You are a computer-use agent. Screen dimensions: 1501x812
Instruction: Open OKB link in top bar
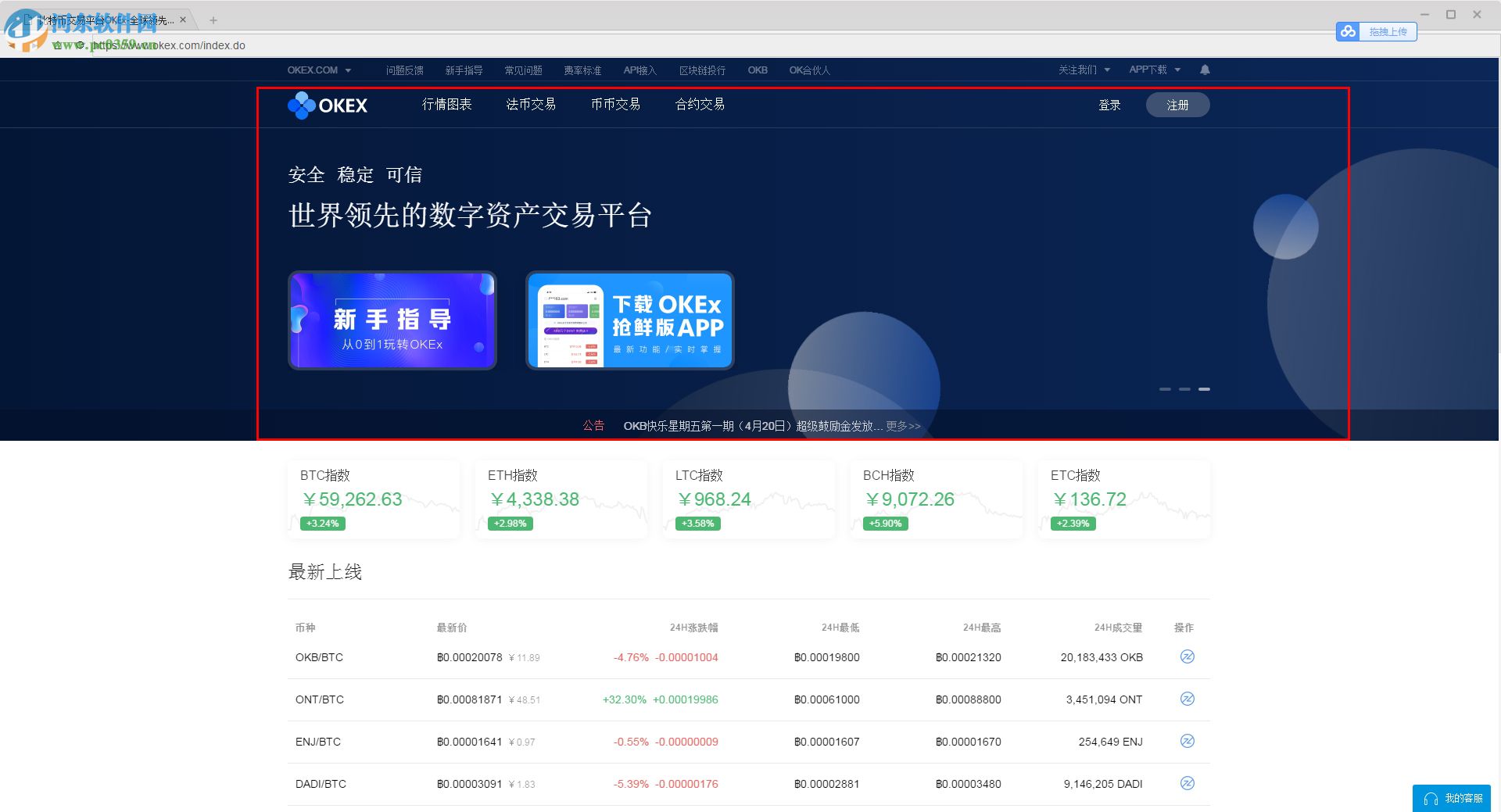click(x=758, y=70)
